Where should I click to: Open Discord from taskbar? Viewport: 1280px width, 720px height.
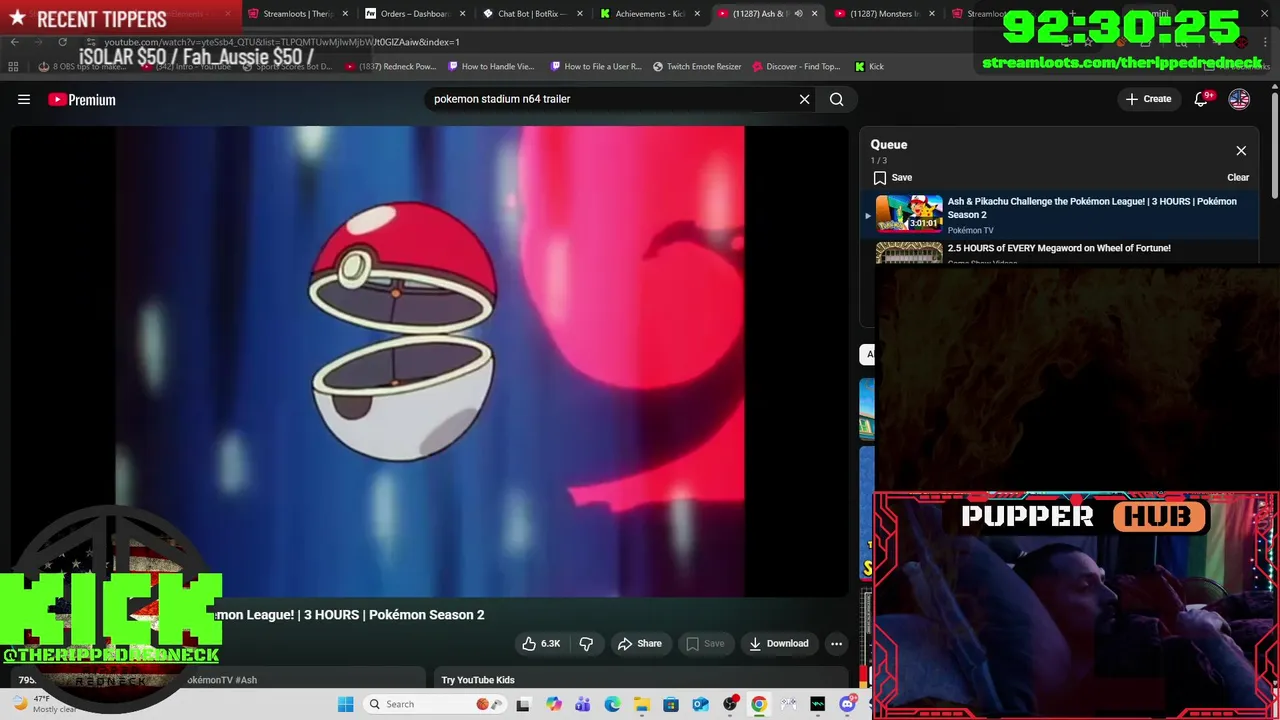click(848, 704)
